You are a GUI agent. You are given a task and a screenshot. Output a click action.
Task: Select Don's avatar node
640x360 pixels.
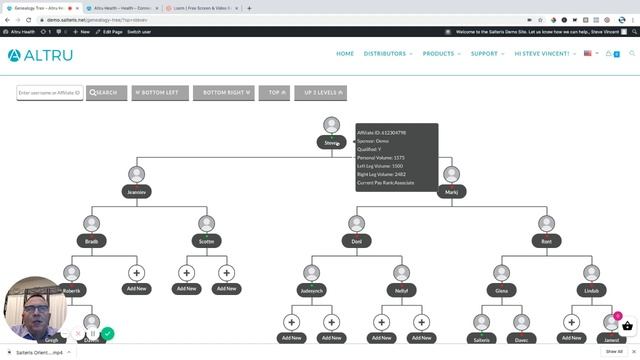(x=356, y=224)
